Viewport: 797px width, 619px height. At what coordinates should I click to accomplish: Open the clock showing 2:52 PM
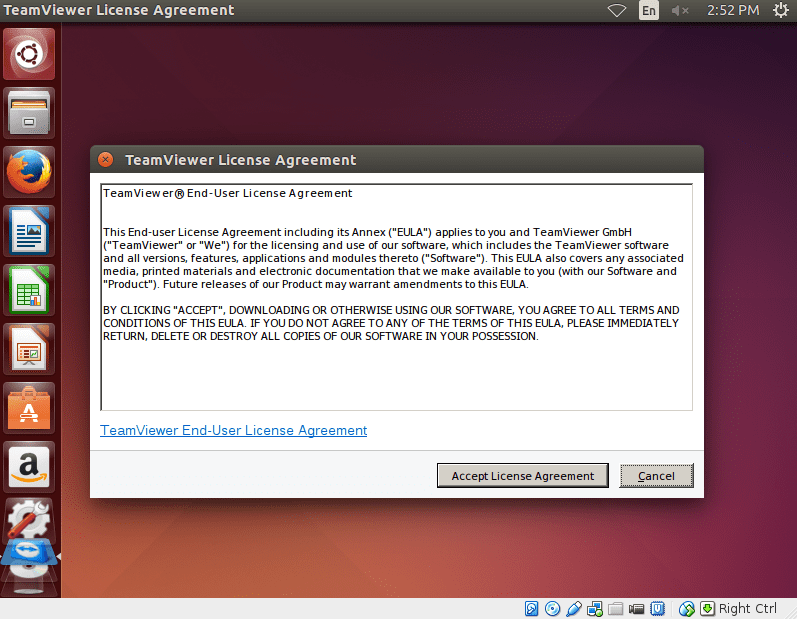pyautogui.click(x=733, y=10)
